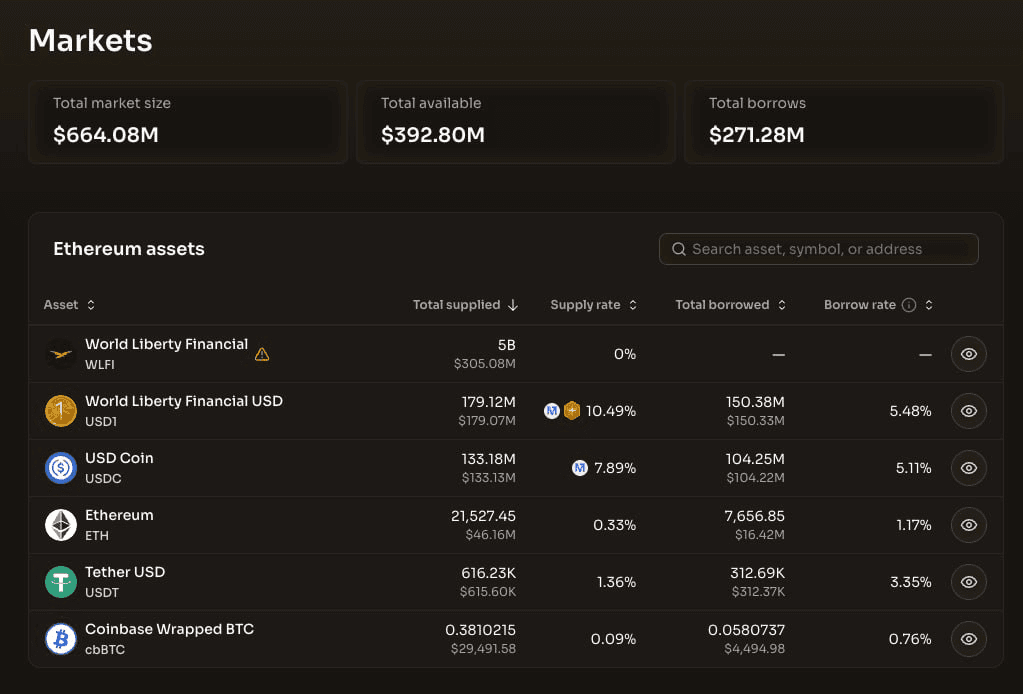View USD1 market details eye icon
1023x694 pixels.
tap(968, 411)
